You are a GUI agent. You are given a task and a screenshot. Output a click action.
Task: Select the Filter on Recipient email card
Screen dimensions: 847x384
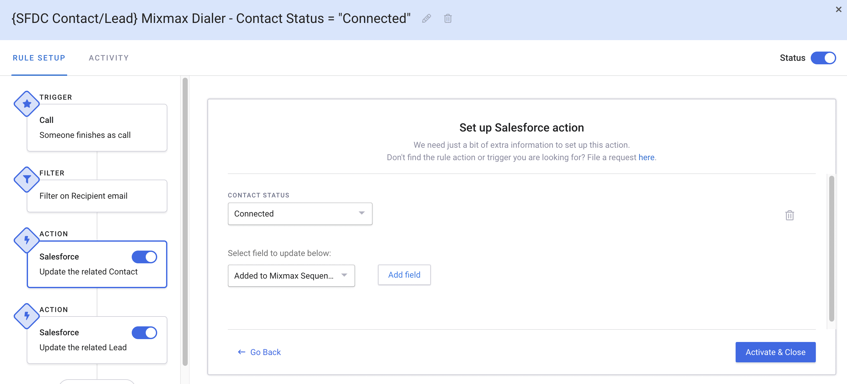[97, 196]
